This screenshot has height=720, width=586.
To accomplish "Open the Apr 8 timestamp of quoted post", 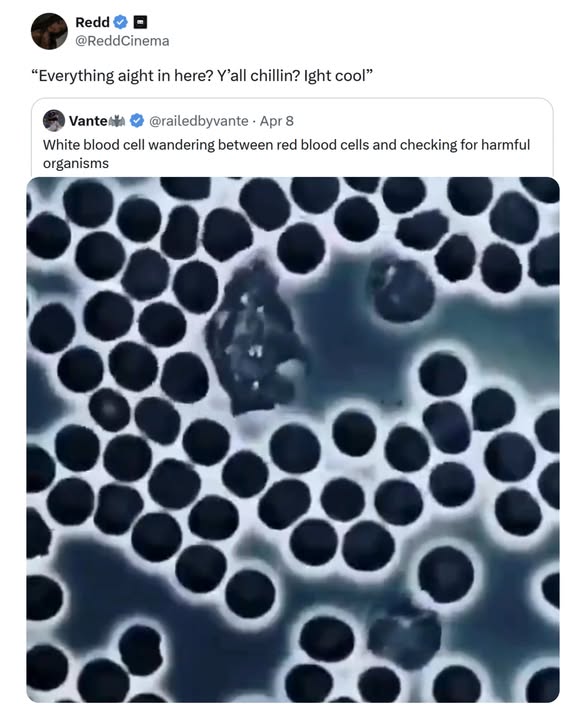I will 276,121.
